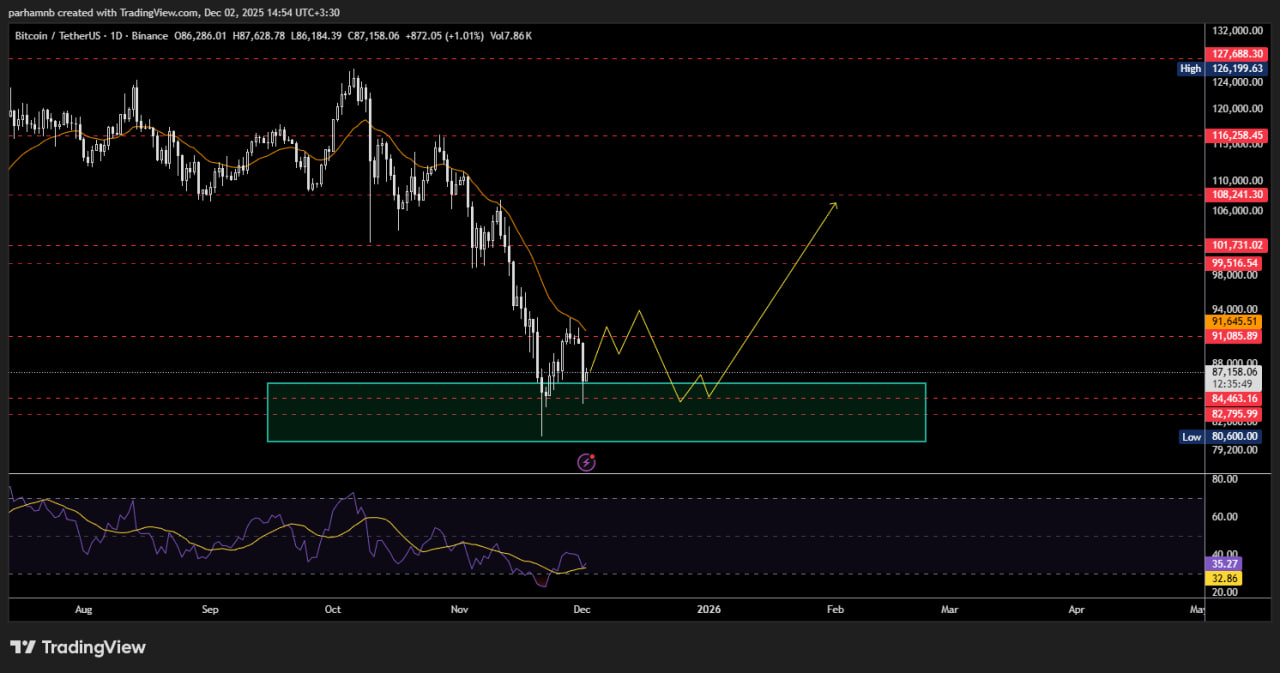Select the red 116,258.45 level label
This screenshot has width=1280, height=673.
[1238, 135]
